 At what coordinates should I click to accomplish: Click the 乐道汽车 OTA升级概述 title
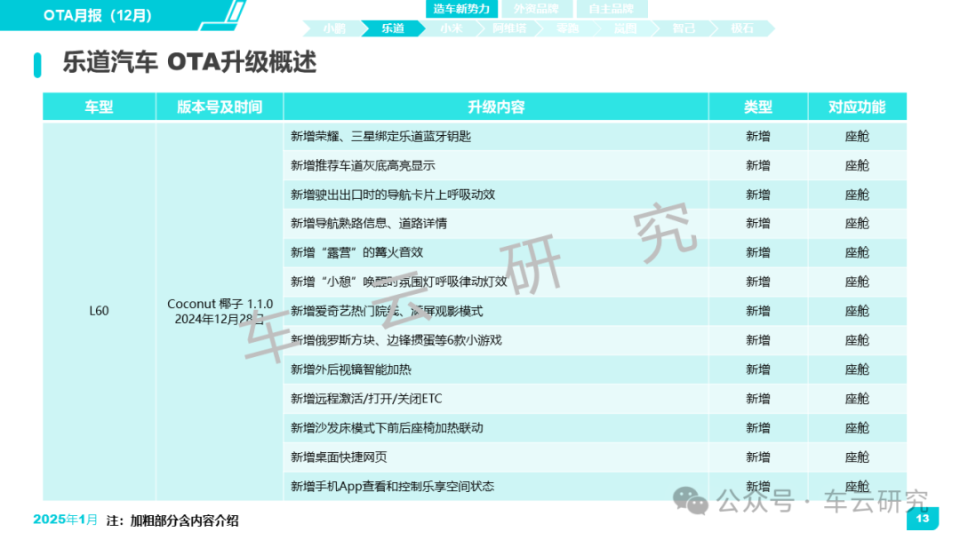coord(190,62)
